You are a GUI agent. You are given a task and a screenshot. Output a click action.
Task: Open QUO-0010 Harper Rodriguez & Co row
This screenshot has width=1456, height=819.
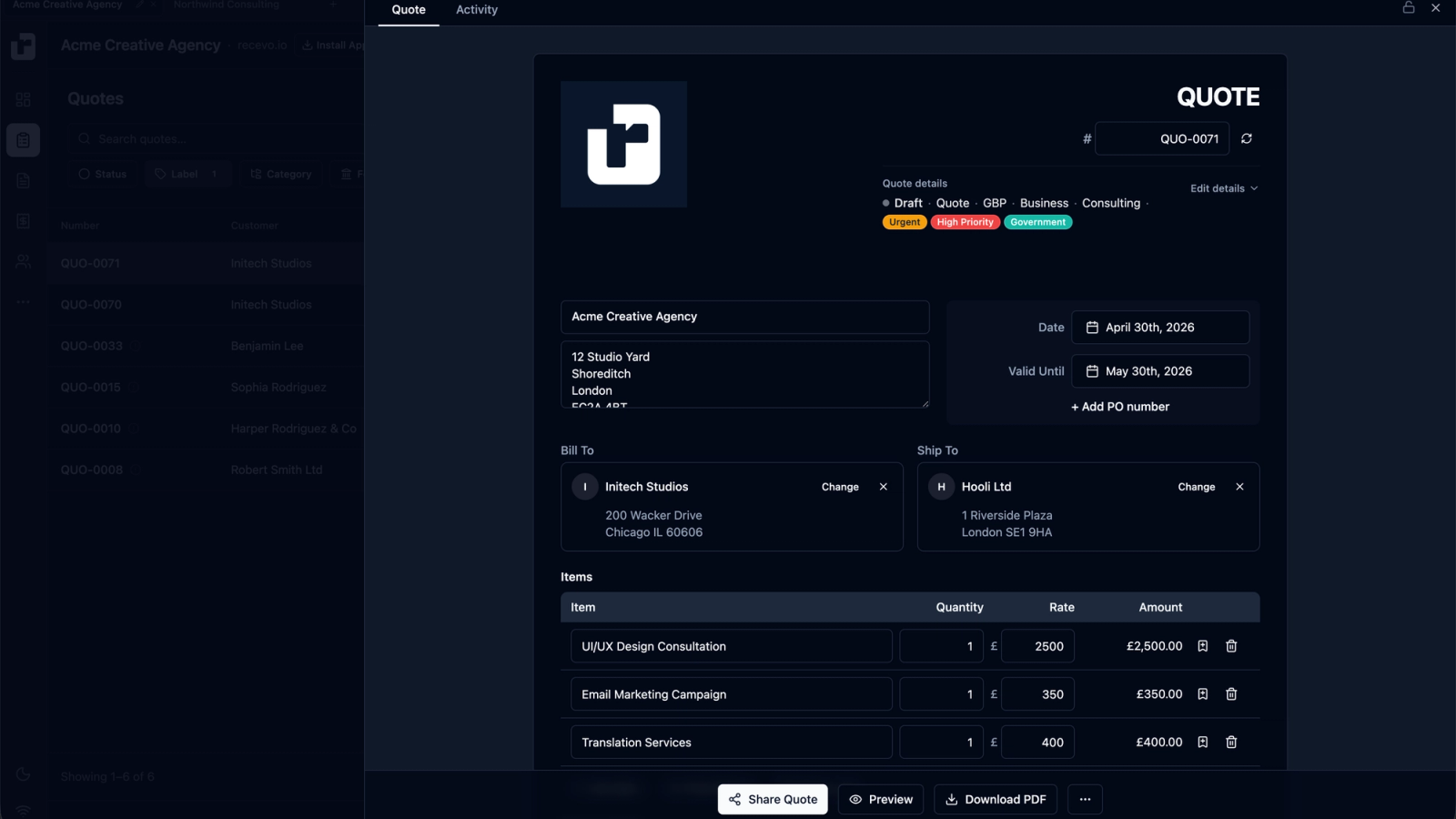pos(207,429)
